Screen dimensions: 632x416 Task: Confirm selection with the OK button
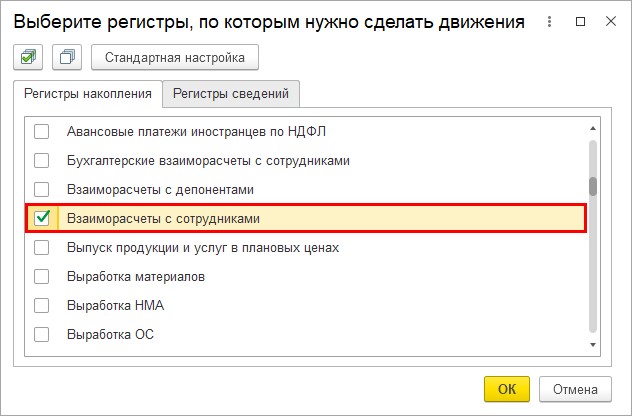(x=507, y=389)
